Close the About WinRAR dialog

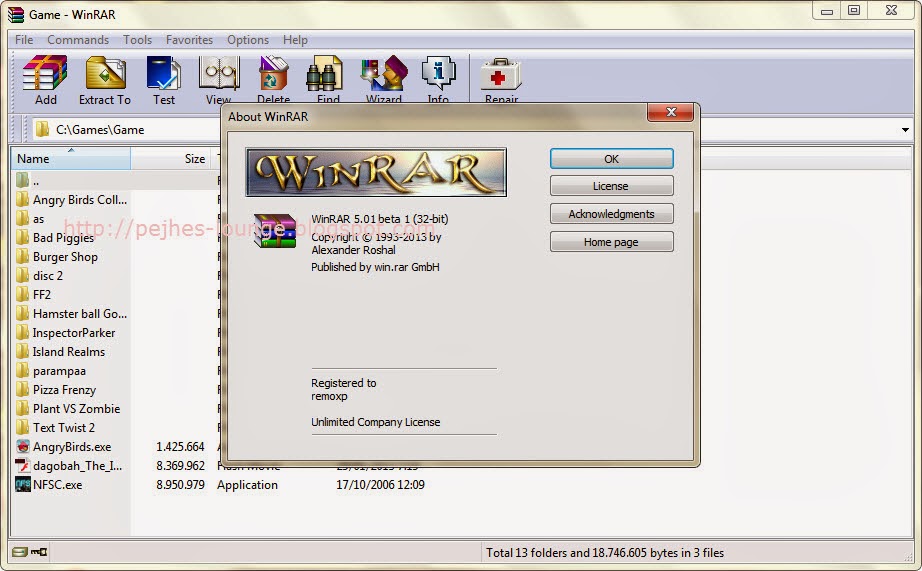670,112
